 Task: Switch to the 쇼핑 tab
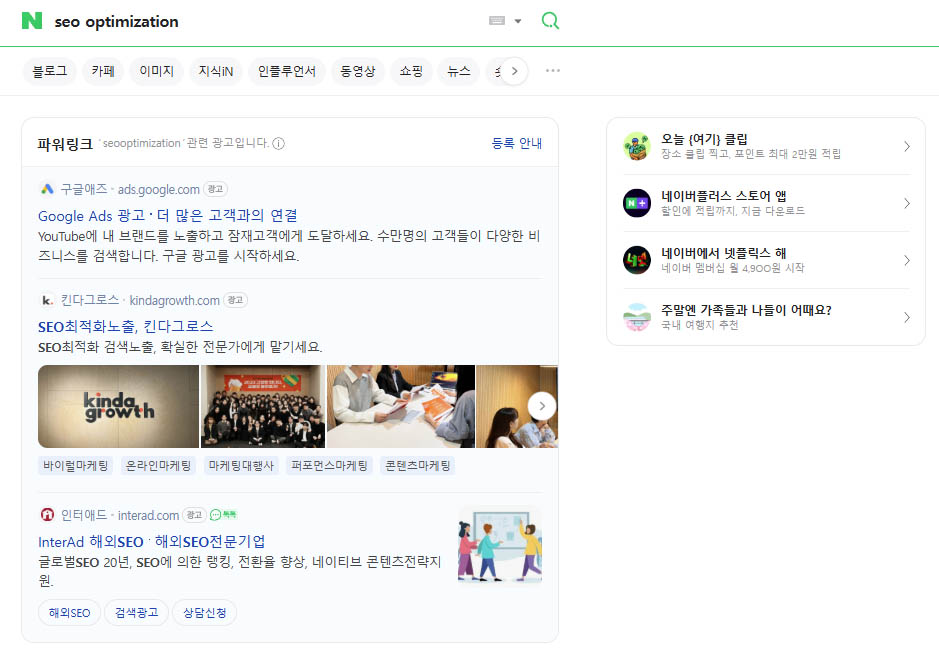(411, 71)
